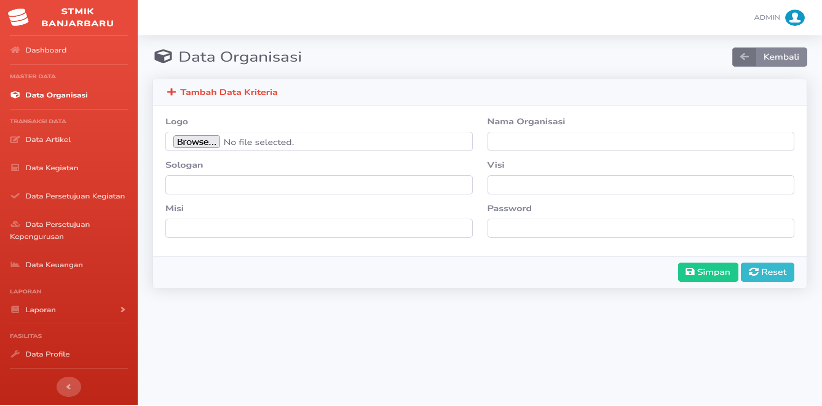Viewport: 822px width, 406px height.
Task: Click the Data Keuangan chart icon
Action: 15,265
